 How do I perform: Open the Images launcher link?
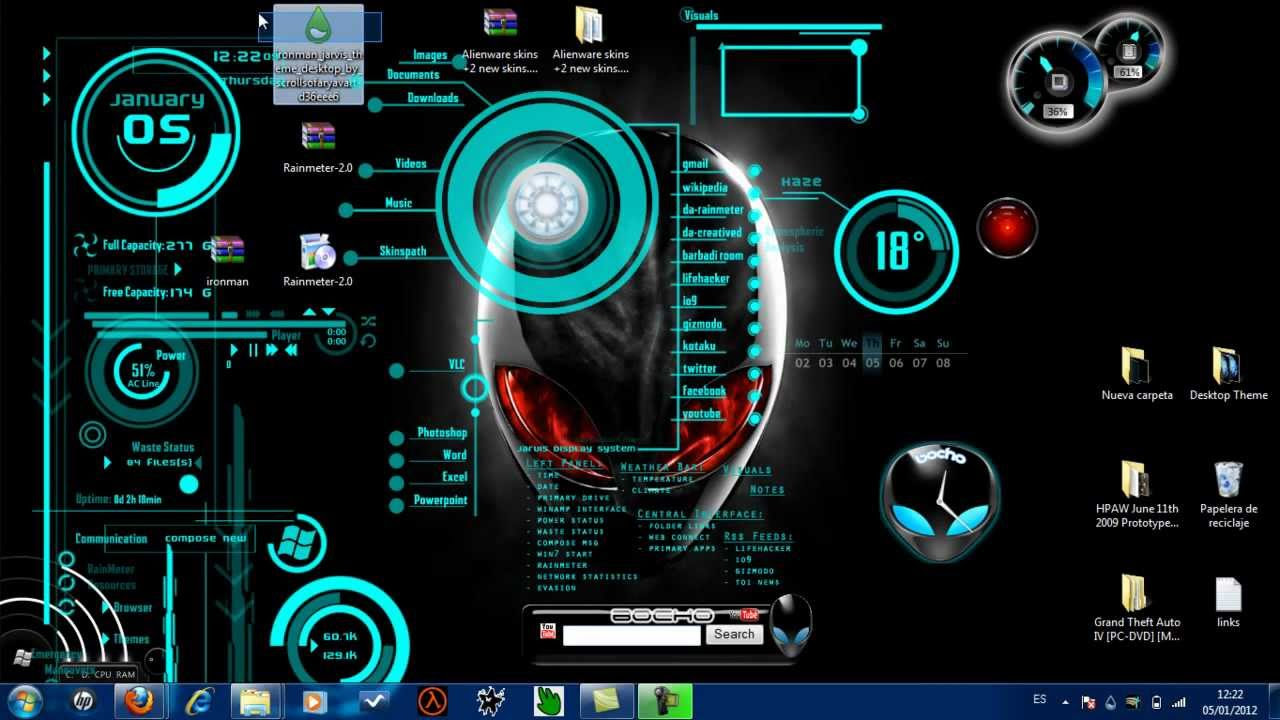(x=430, y=55)
